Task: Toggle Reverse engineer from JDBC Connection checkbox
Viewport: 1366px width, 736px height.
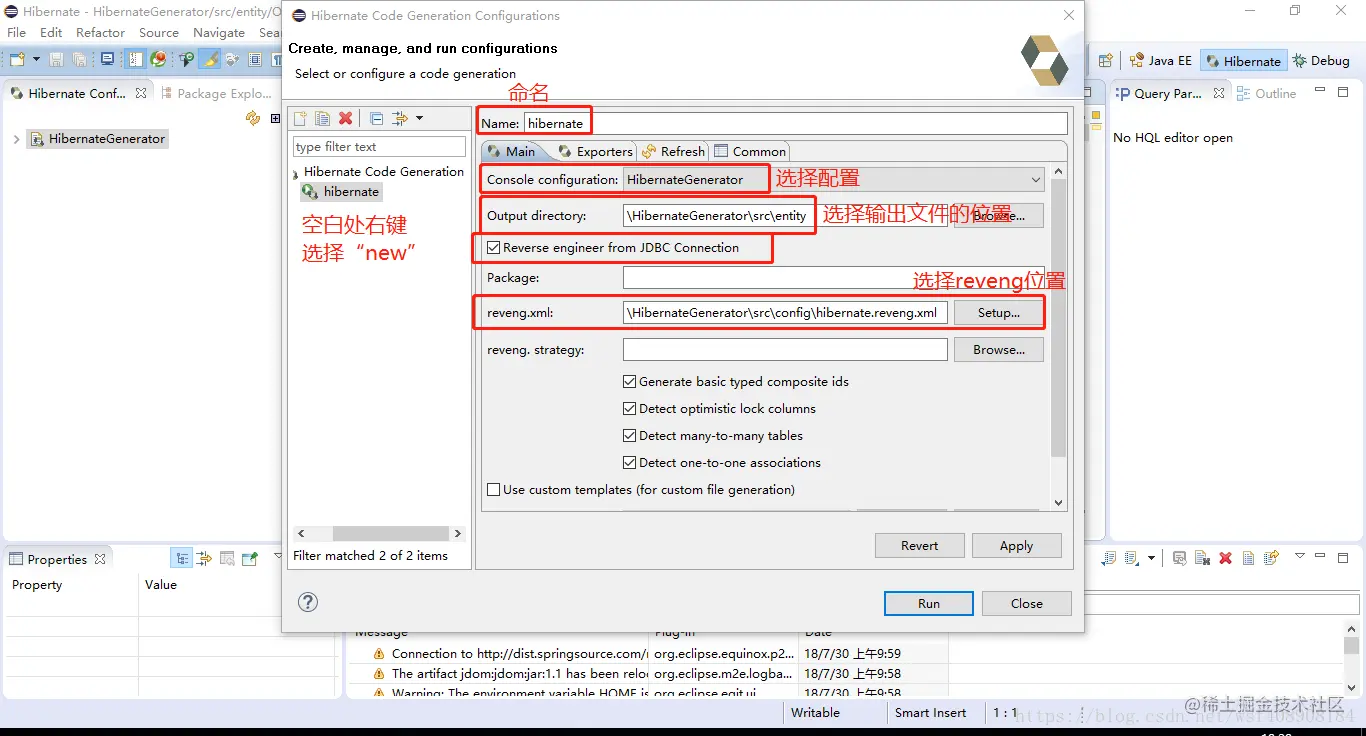Action: pos(493,247)
